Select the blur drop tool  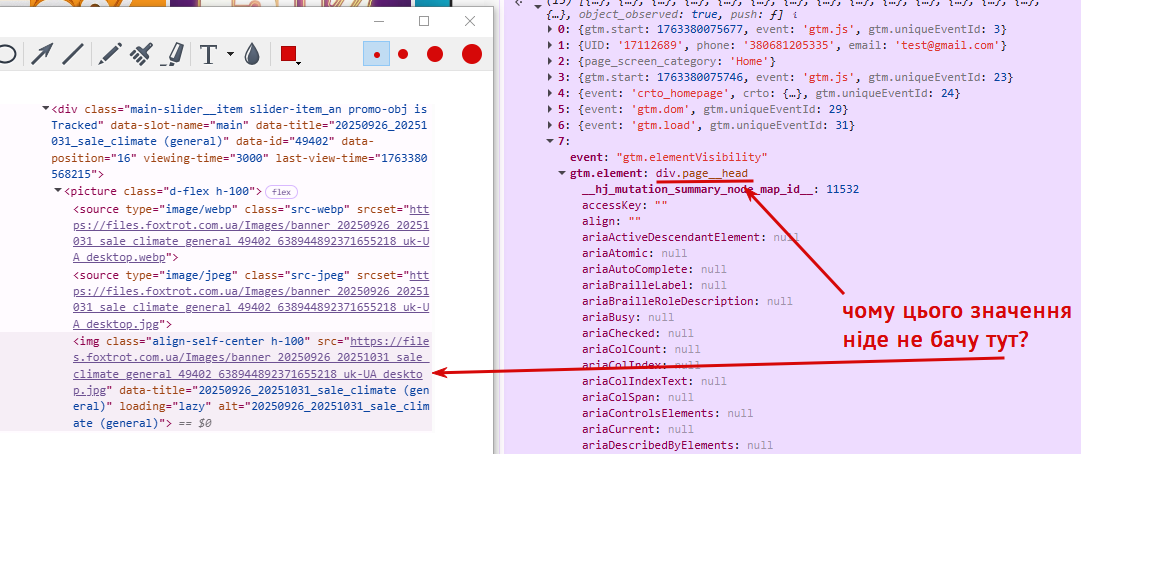[252, 54]
